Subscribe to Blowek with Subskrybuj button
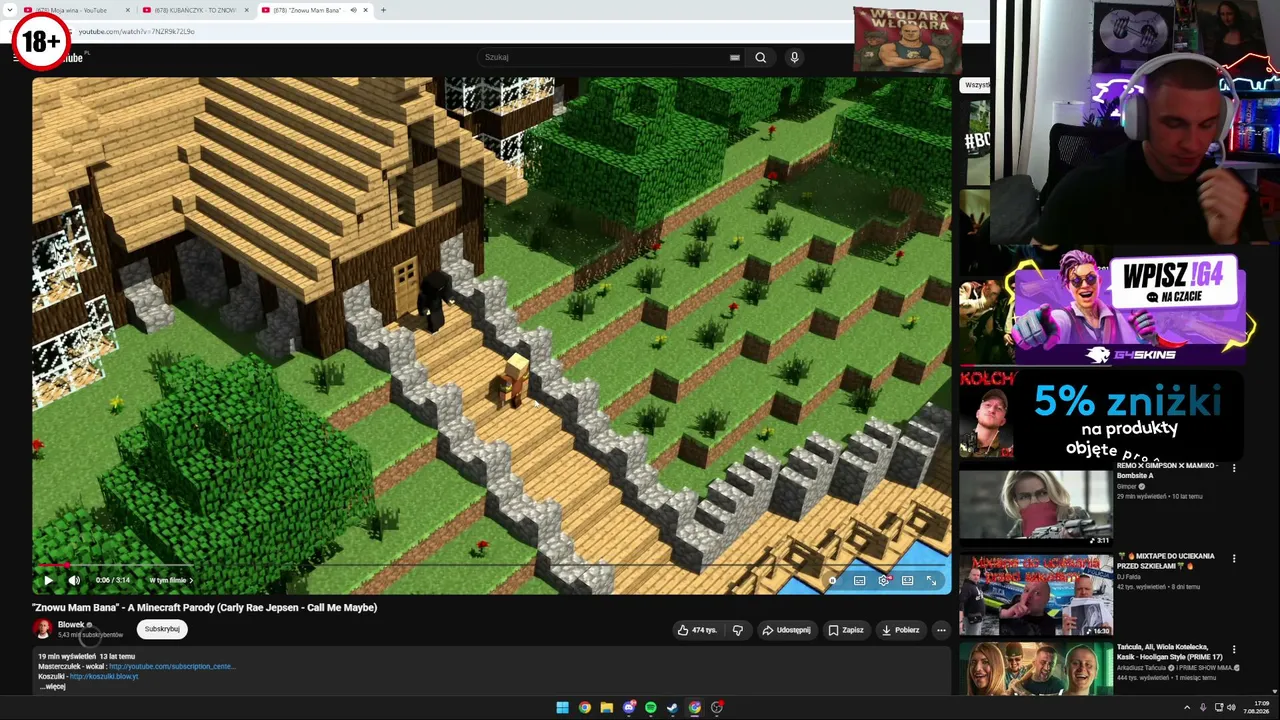The height and width of the screenshot is (720, 1280). [162, 629]
